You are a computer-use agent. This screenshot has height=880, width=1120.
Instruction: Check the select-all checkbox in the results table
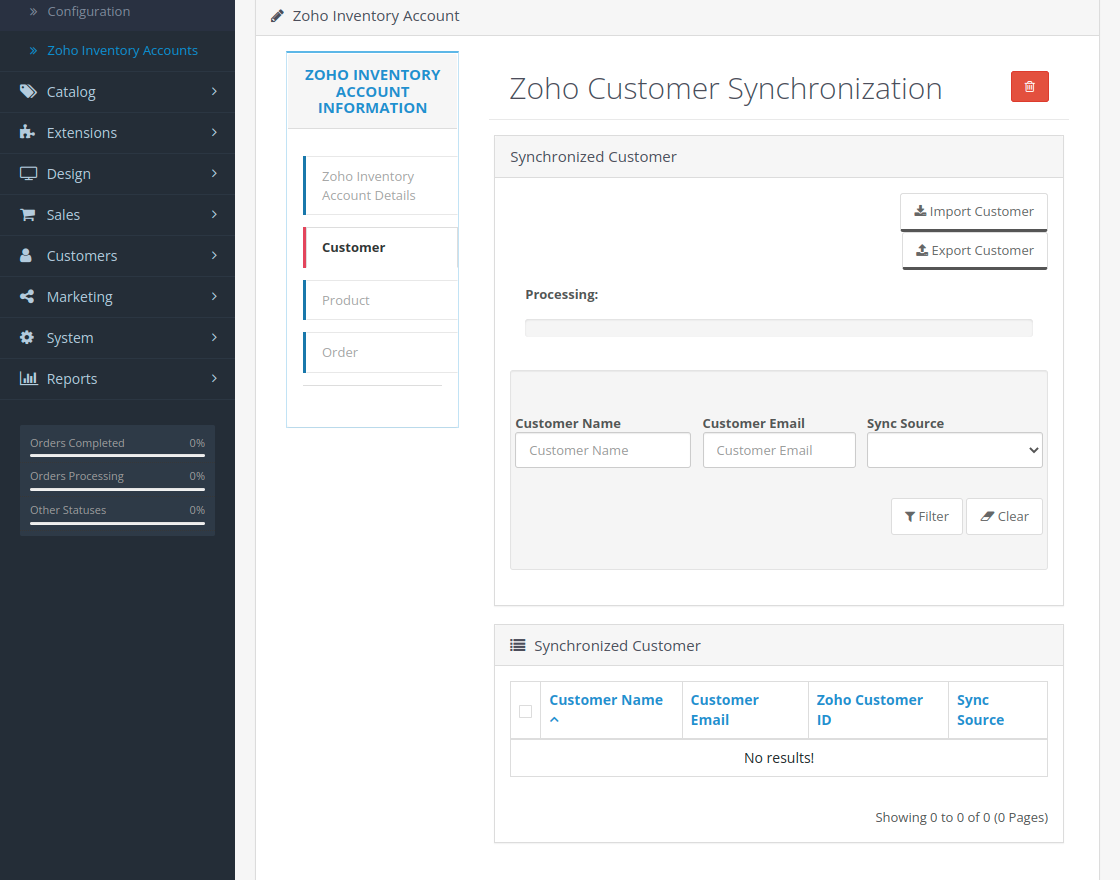525,711
